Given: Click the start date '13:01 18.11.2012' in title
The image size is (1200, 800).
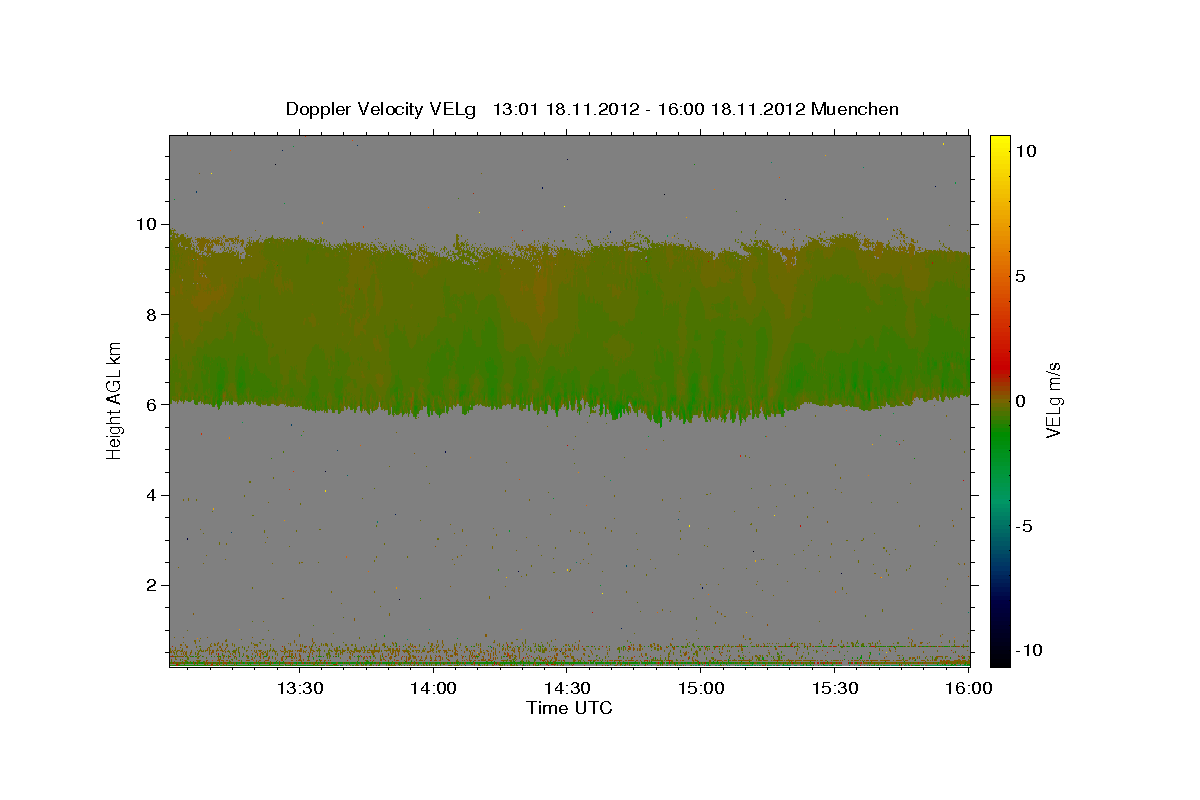Looking at the screenshot, I should [x=565, y=109].
